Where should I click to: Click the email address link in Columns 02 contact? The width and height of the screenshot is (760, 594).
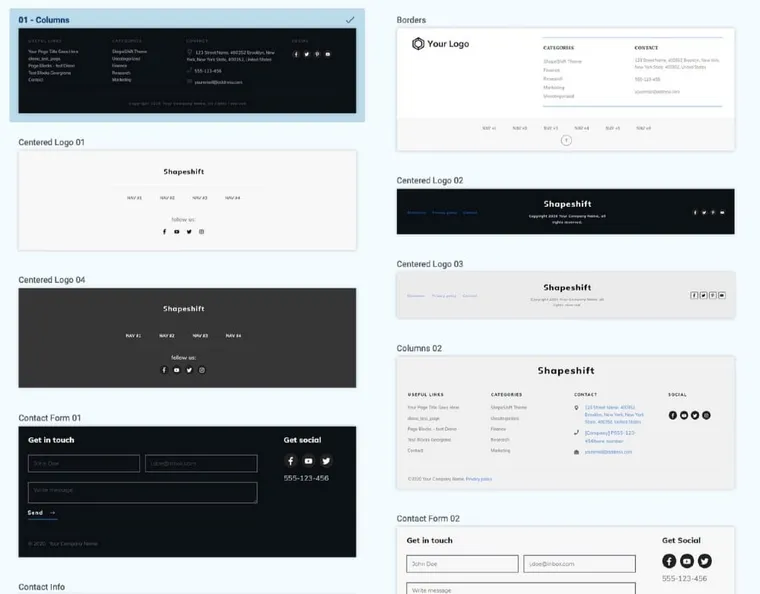[608, 452]
